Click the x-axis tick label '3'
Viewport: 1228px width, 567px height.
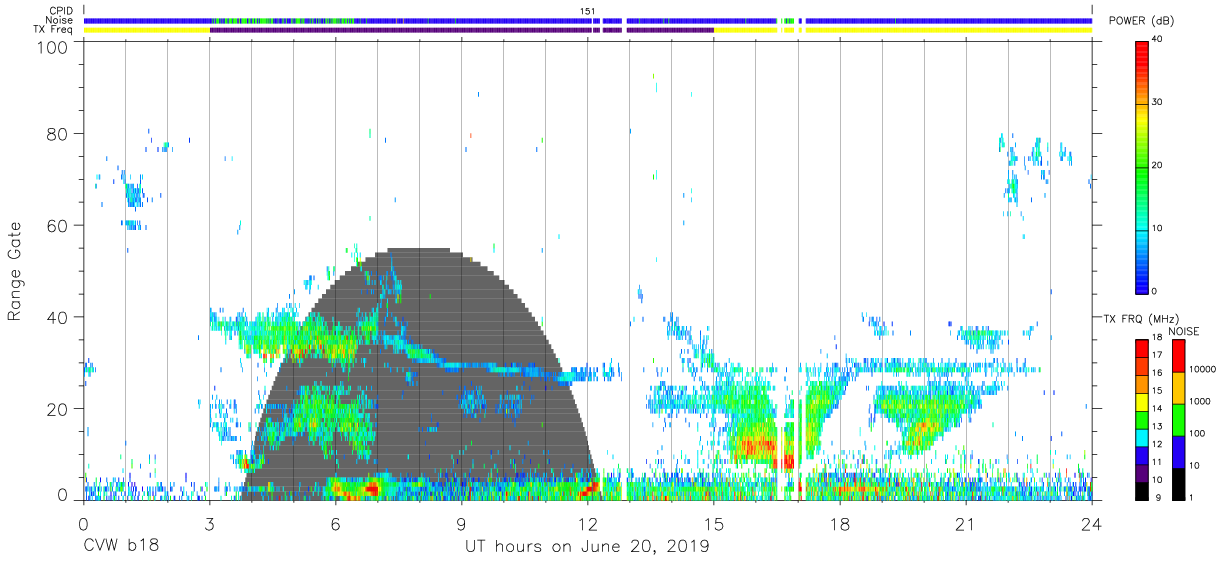[209, 524]
